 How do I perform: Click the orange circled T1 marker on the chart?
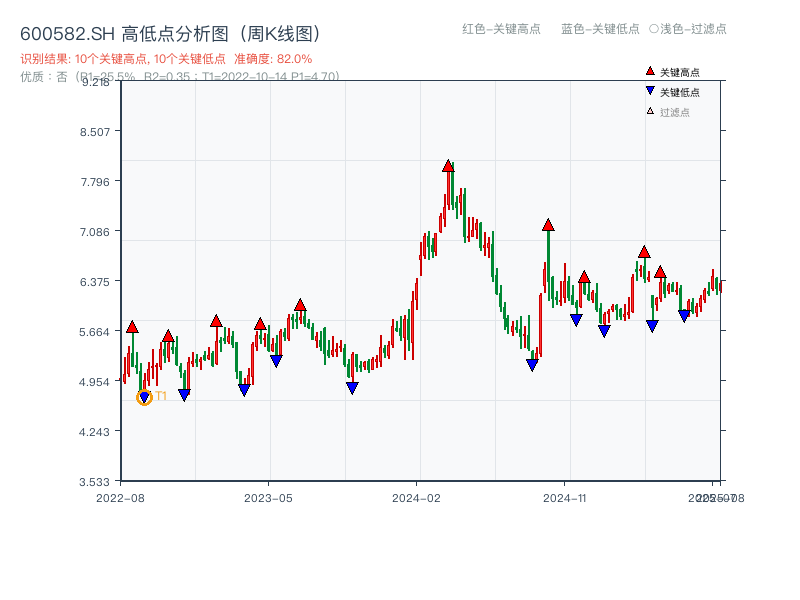pos(143,397)
